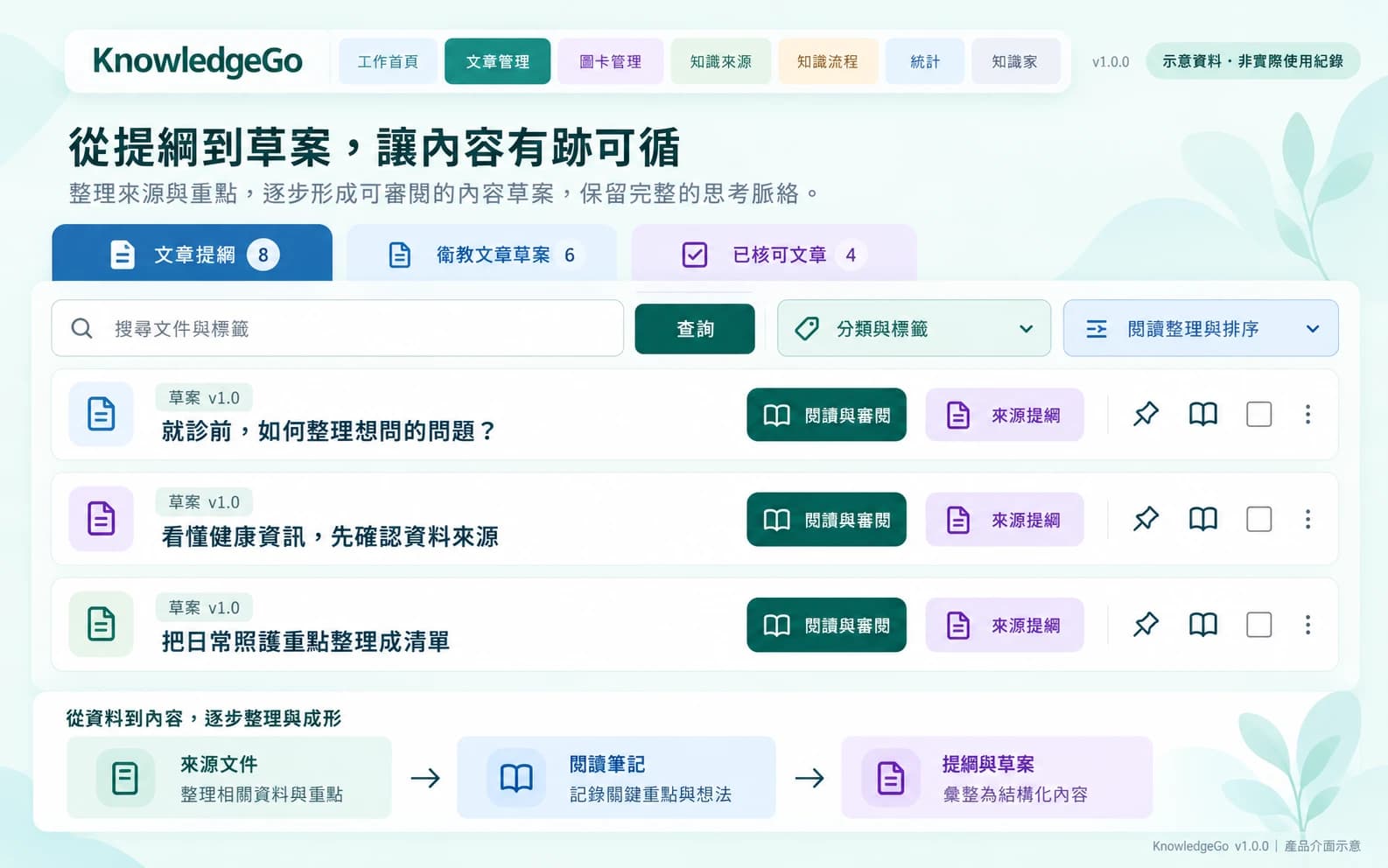The width and height of the screenshot is (1388, 868).
Task: Open the 知識家 navigation item
Action: pos(1015,61)
